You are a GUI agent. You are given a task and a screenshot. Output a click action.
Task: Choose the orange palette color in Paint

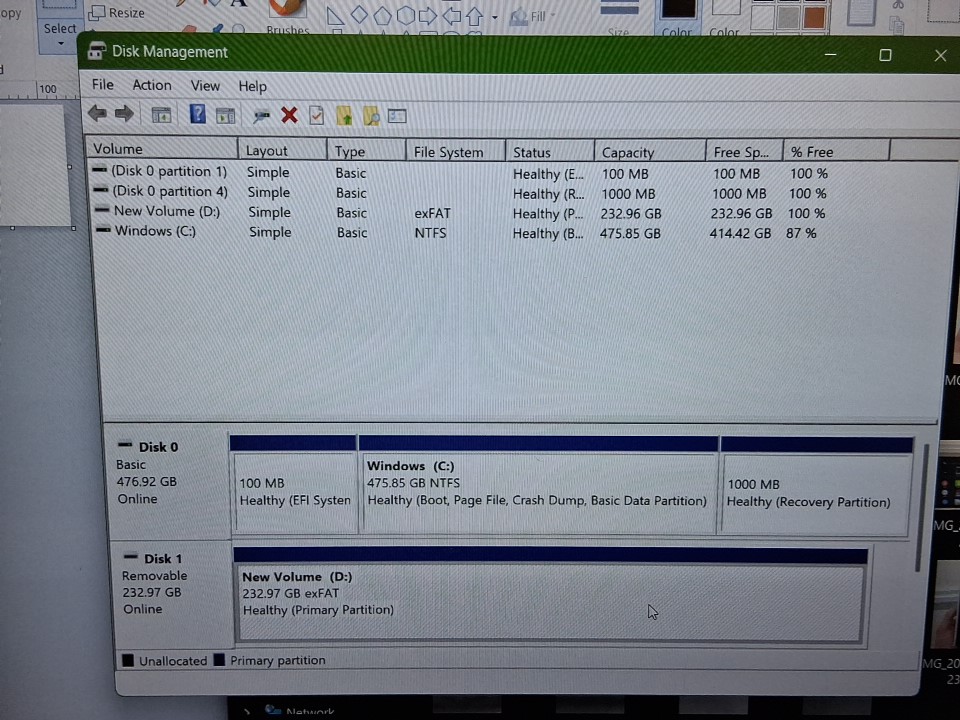[814, 17]
